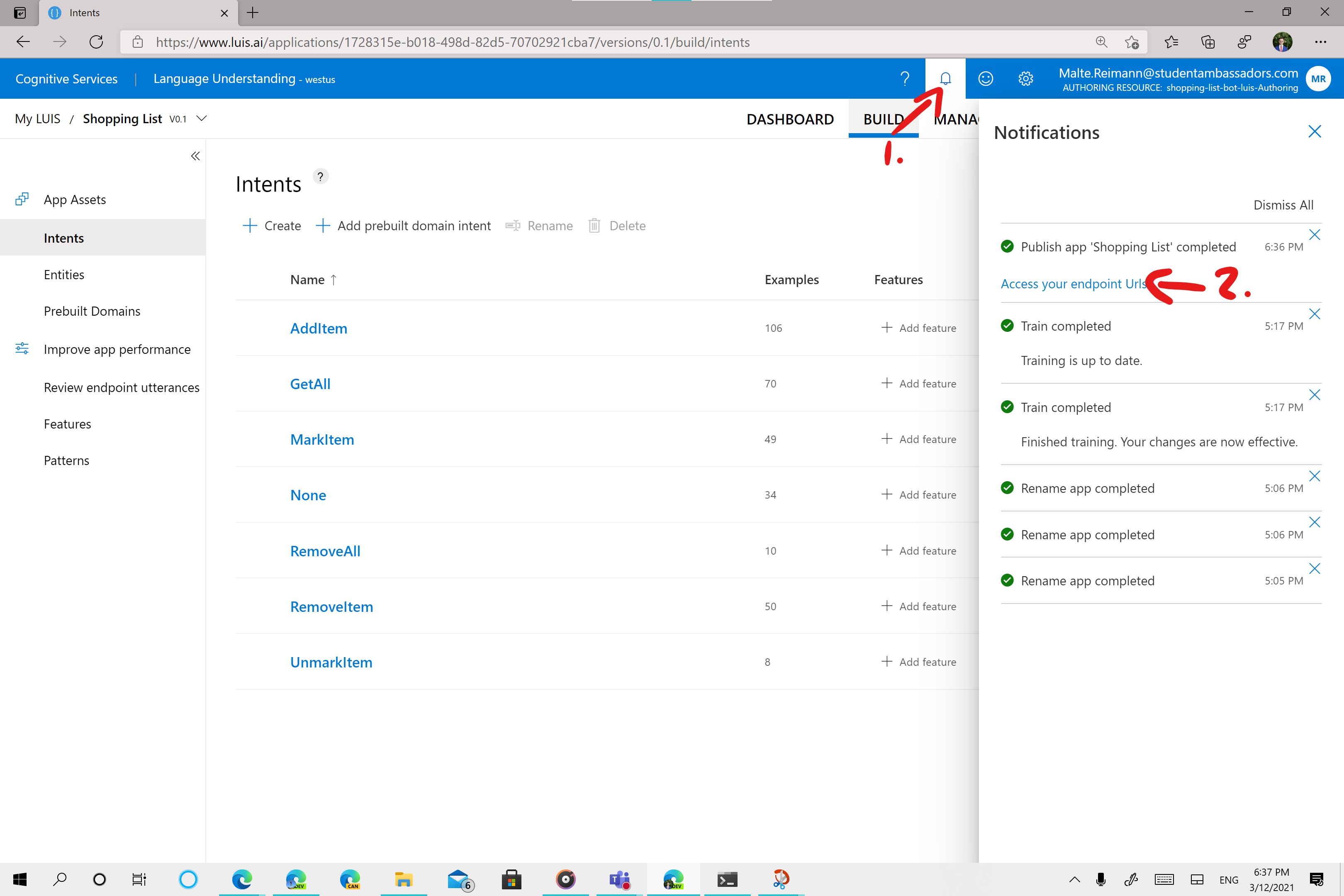The width and height of the screenshot is (1344, 896).
Task: Open the AddItem intent
Action: (318, 329)
